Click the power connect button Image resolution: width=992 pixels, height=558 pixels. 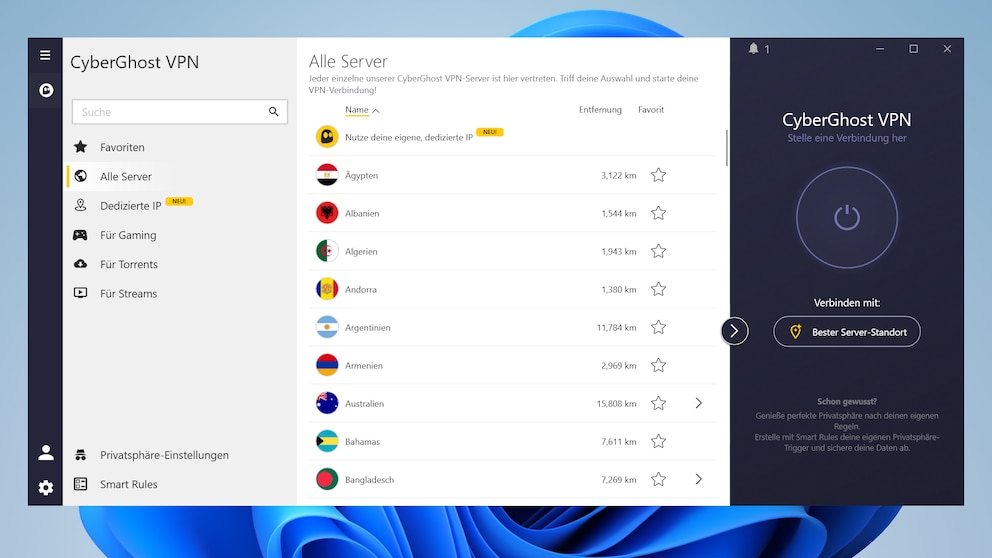846,218
